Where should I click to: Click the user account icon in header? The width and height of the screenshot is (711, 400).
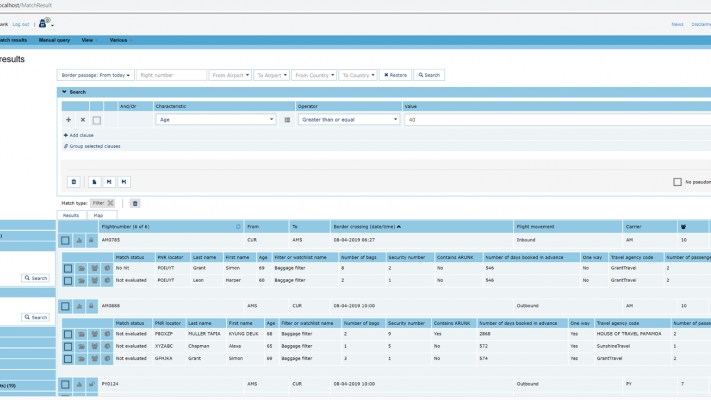[x=44, y=23]
